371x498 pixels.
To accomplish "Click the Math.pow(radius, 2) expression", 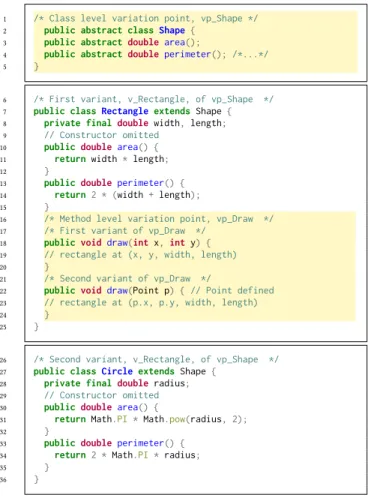I will point(195,419).
